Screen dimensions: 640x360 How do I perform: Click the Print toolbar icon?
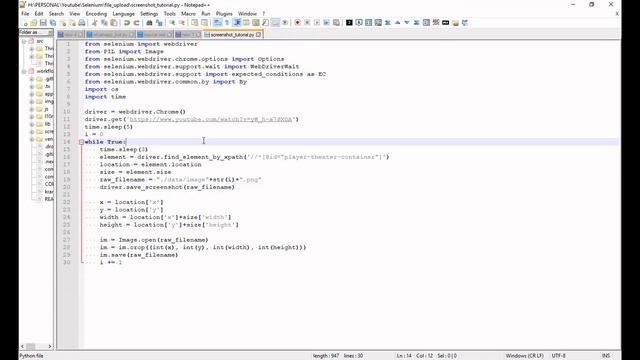(82, 23)
